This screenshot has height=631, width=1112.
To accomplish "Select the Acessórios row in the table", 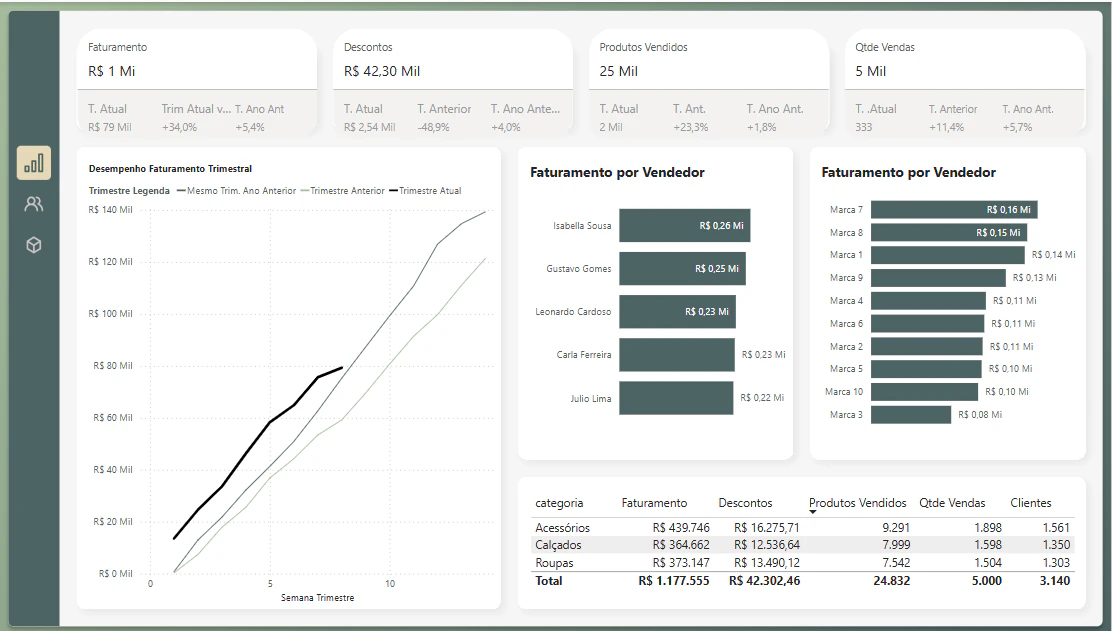I will (803, 527).
